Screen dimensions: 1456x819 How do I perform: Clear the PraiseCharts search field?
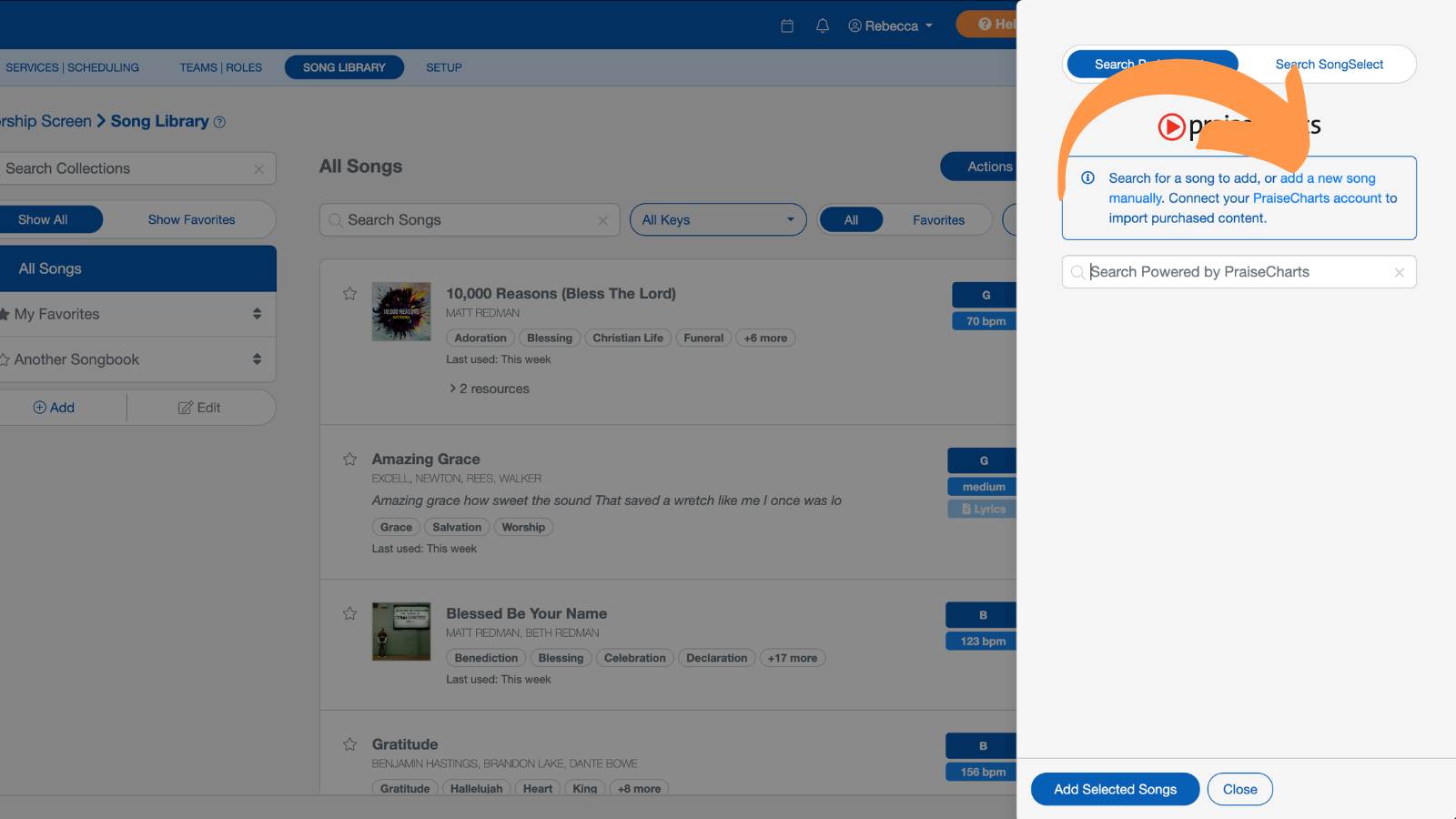tap(1400, 272)
